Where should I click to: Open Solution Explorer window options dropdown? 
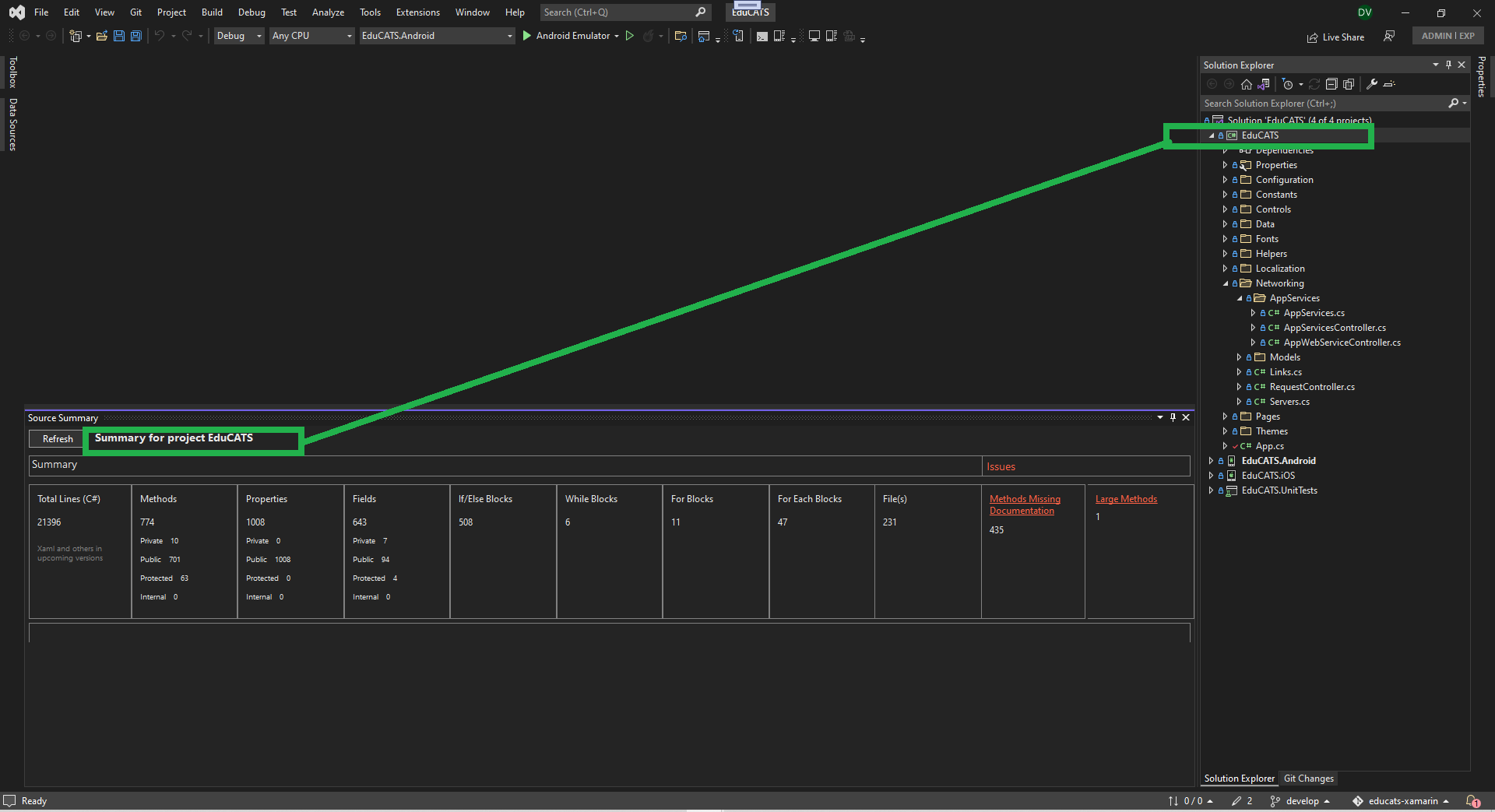pos(1435,65)
